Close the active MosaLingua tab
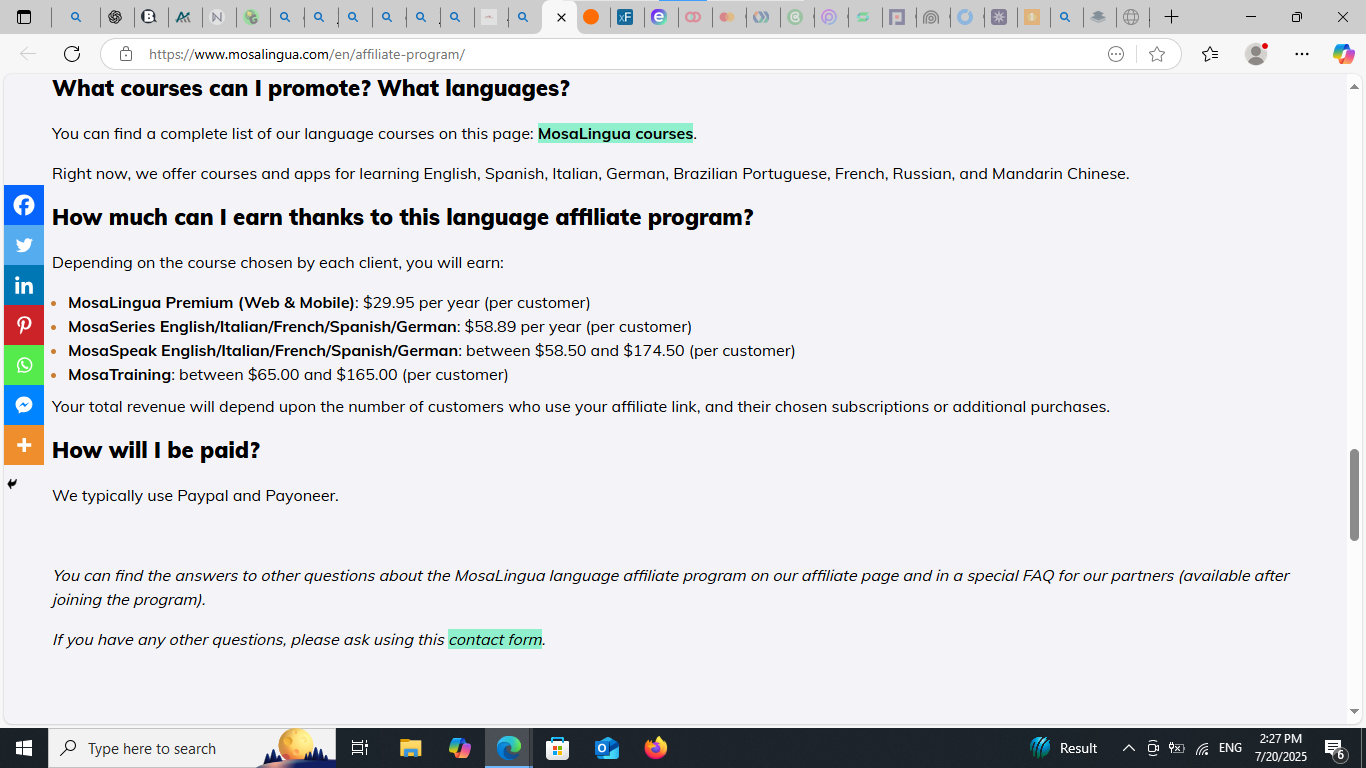The width and height of the screenshot is (1366, 768). (x=561, y=17)
